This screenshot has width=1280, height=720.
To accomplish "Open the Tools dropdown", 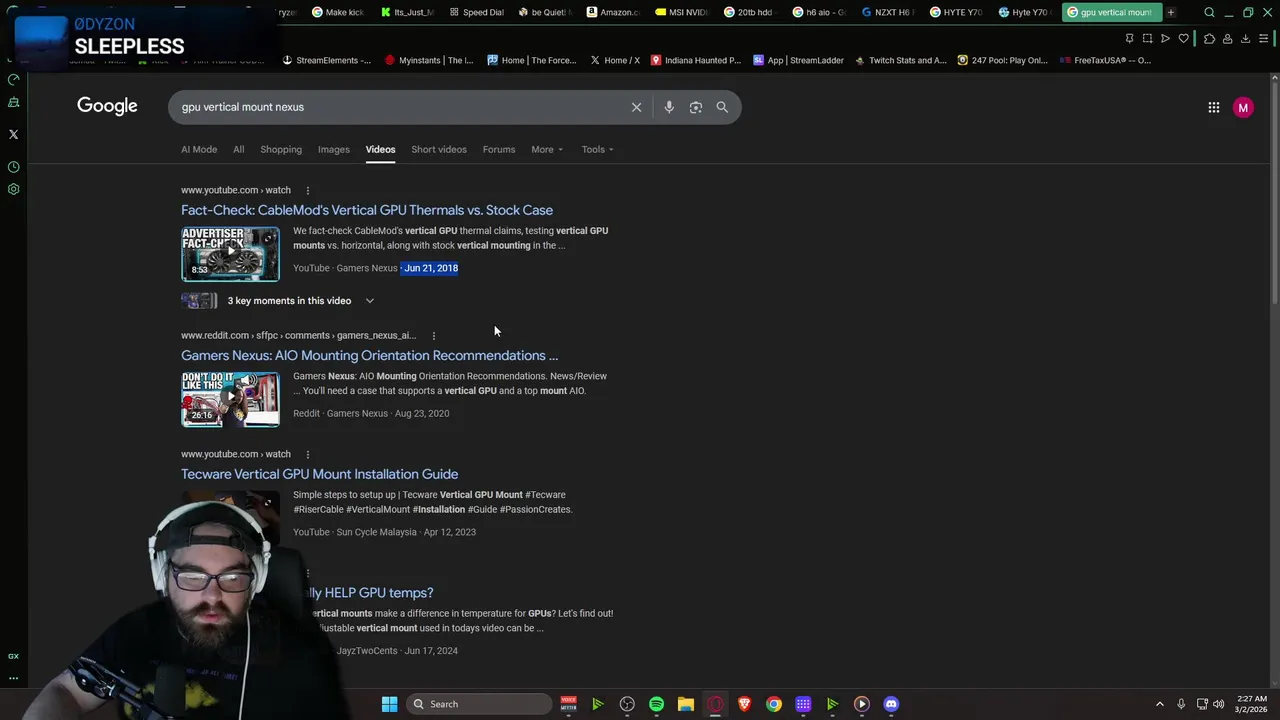I will pos(598,149).
